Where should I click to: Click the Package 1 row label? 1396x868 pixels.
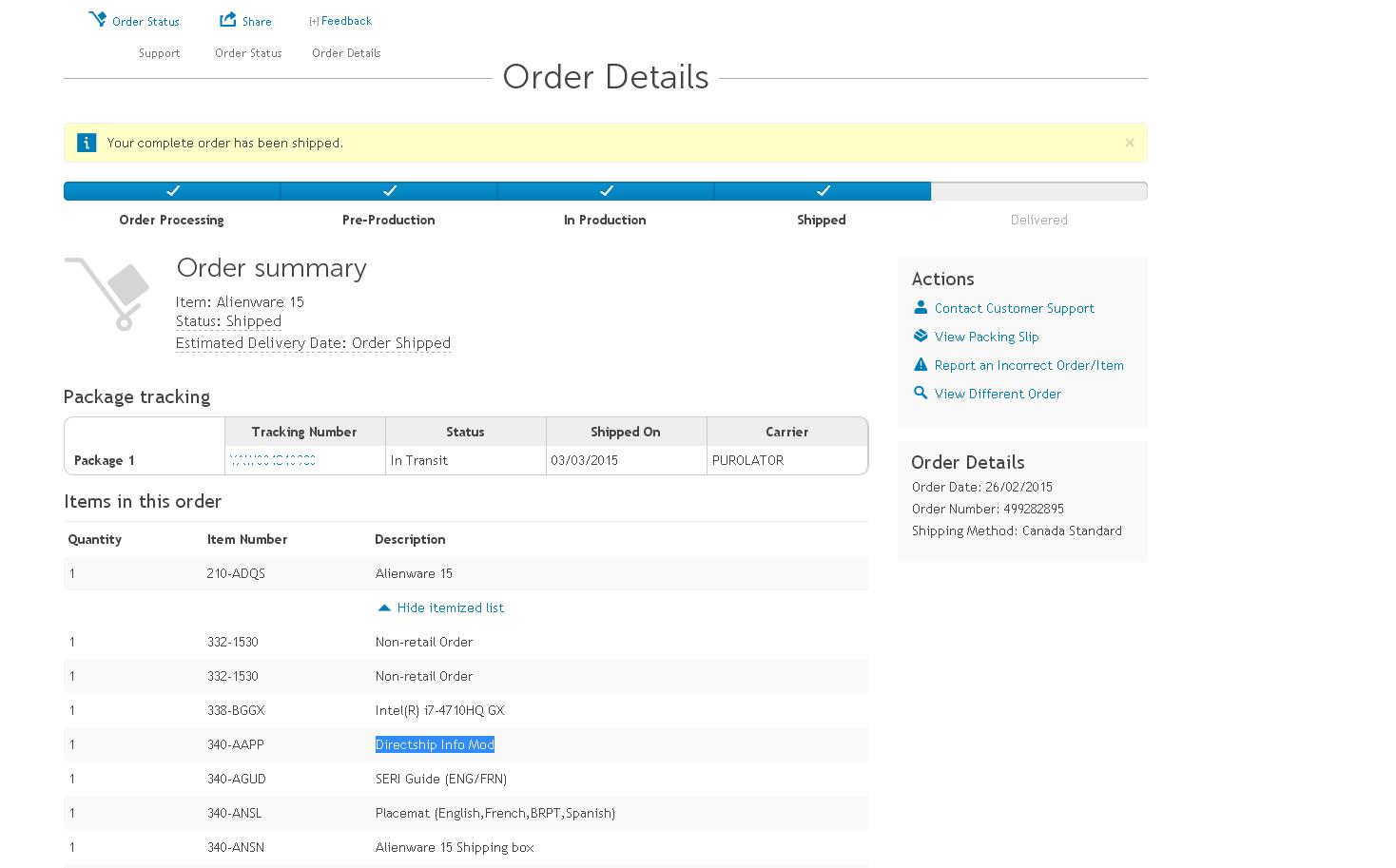click(x=104, y=460)
